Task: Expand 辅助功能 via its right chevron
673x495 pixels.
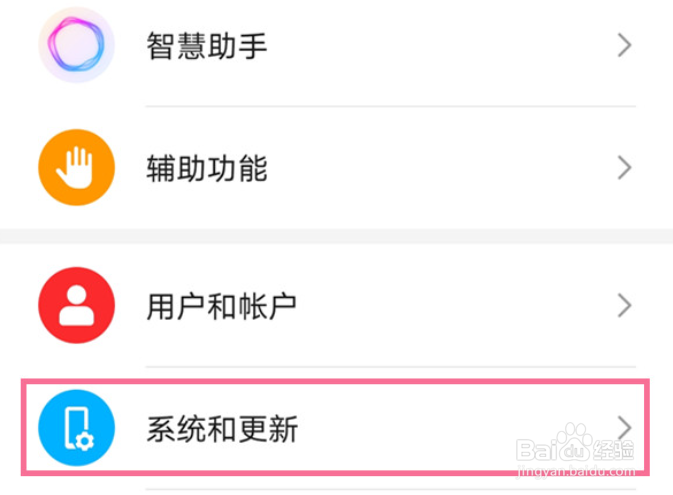Action: (624, 167)
